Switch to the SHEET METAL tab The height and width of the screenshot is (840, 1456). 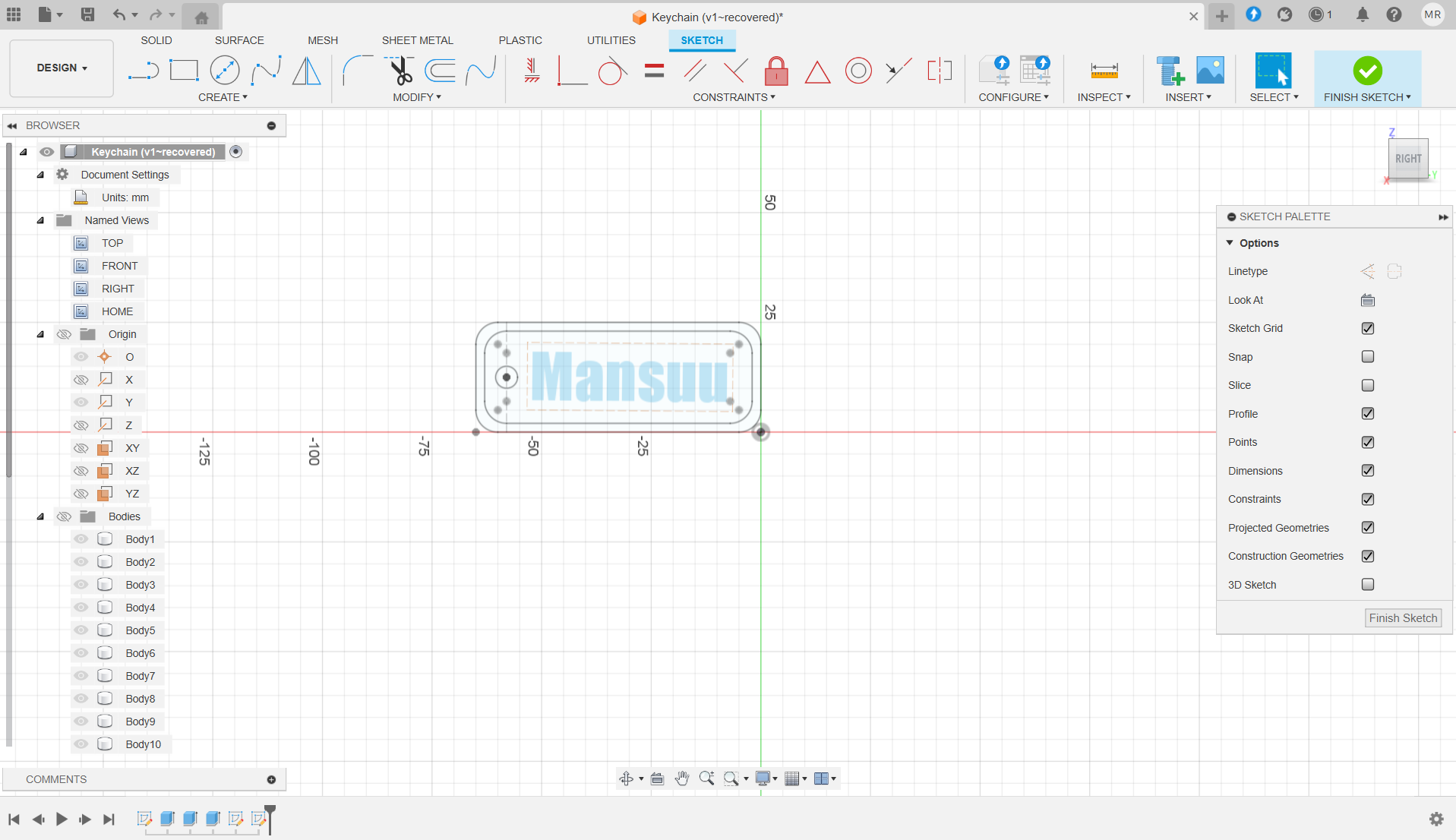(x=417, y=40)
